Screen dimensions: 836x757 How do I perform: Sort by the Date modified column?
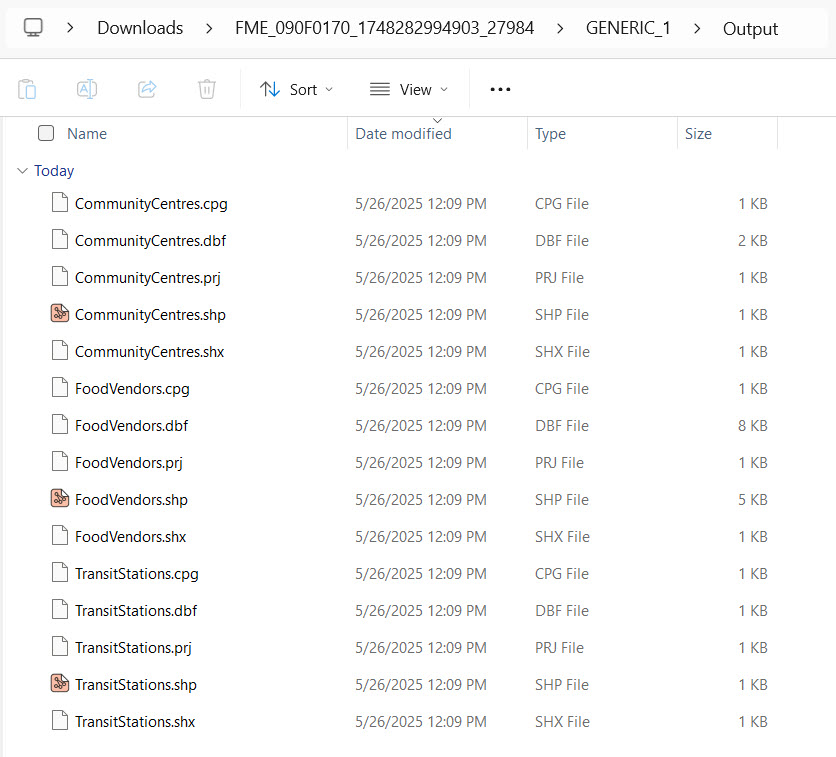pyautogui.click(x=403, y=134)
